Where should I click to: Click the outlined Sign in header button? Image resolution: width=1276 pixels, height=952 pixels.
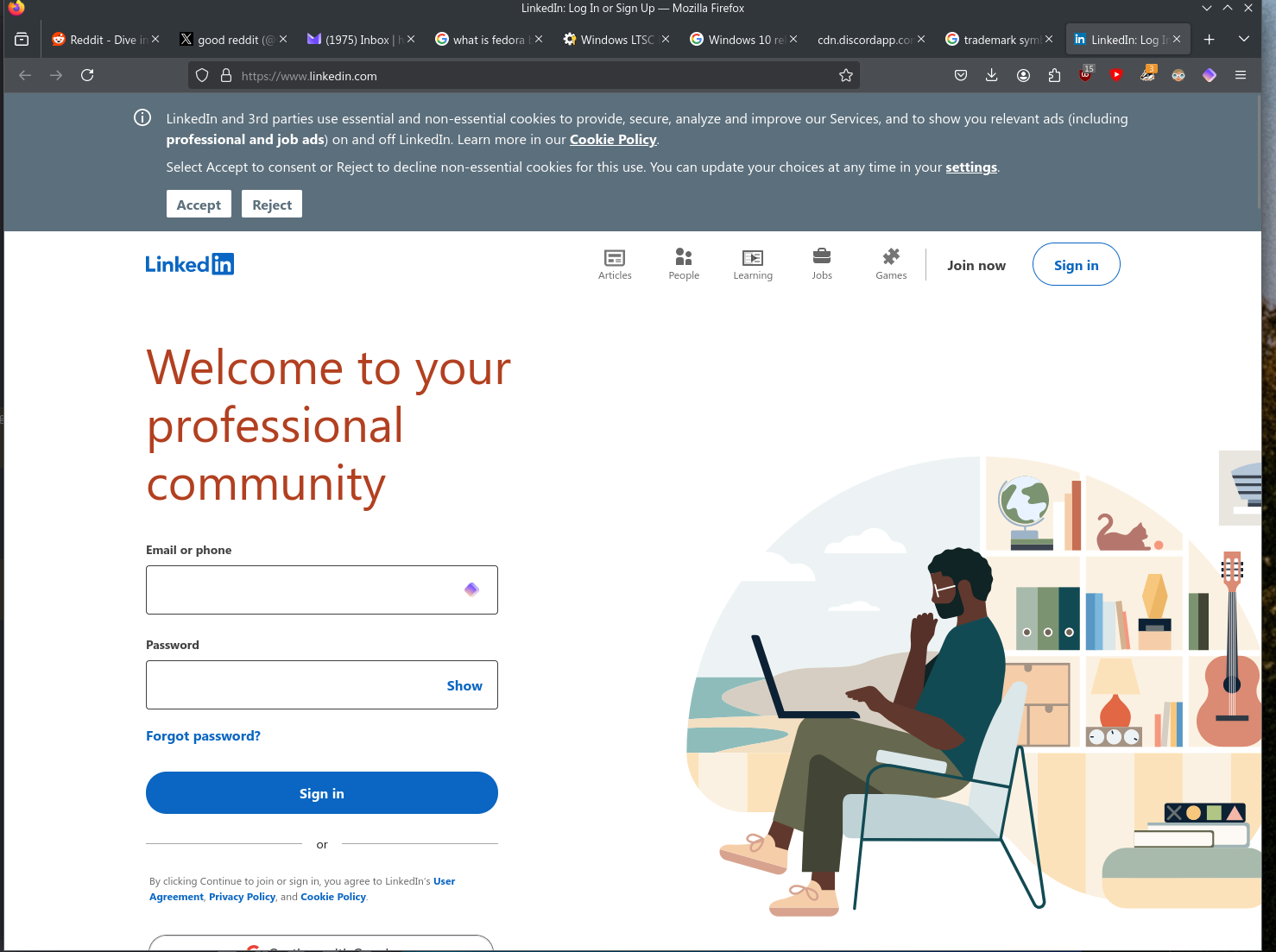[x=1077, y=265]
